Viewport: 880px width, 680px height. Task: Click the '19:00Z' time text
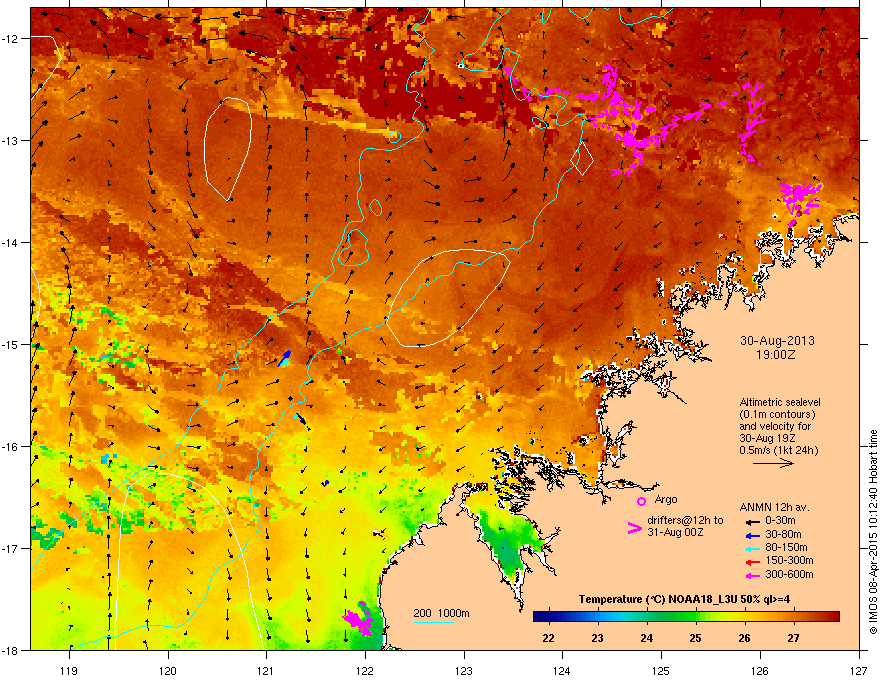click(x=776, y=355)
